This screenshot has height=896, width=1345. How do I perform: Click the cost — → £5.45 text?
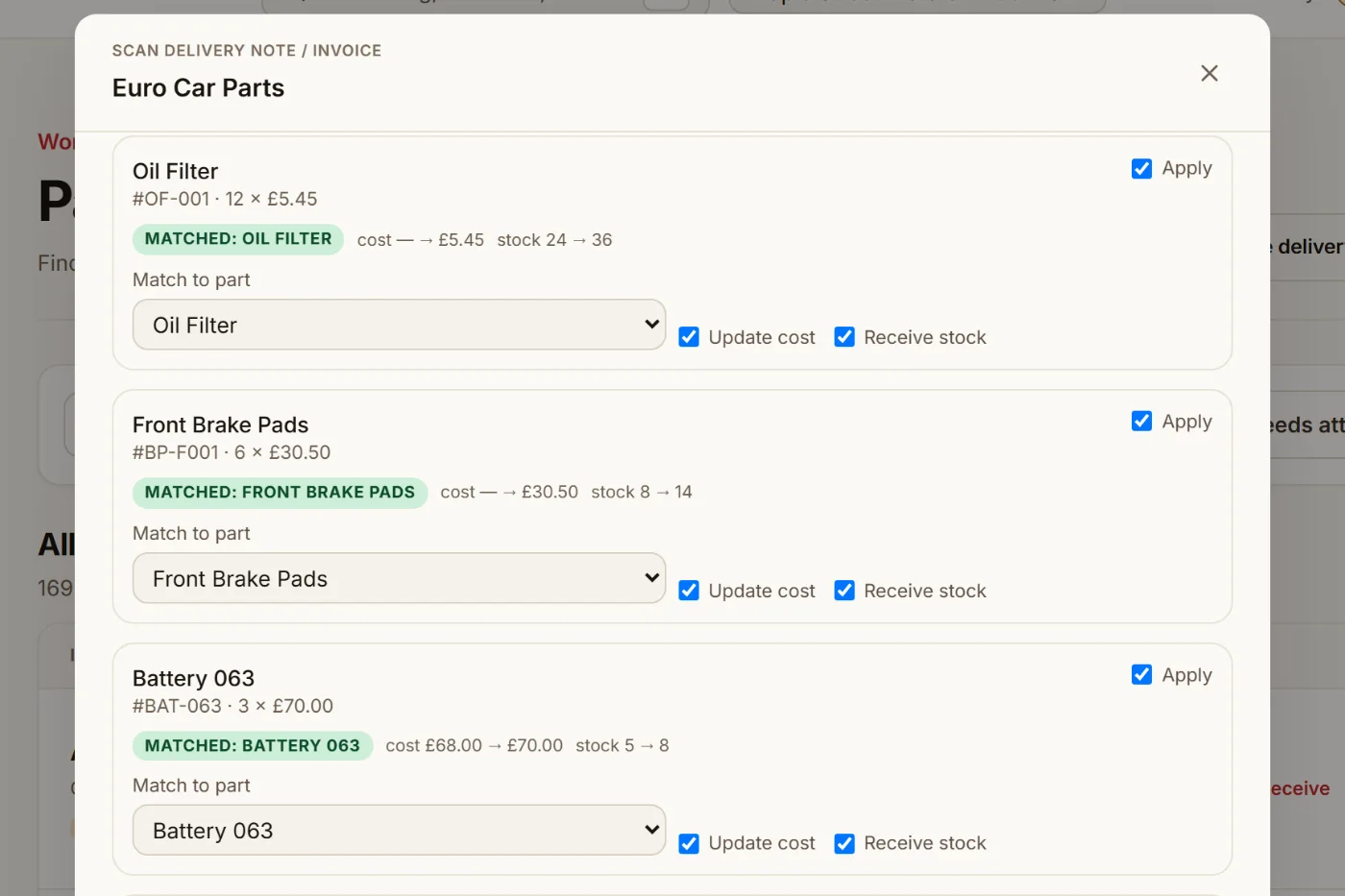tap(421, 240)
